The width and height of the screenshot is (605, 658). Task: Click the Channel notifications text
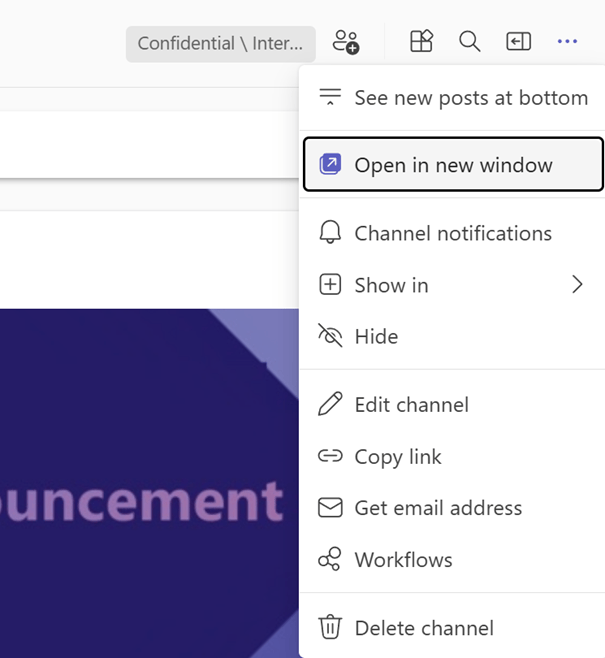point(453,233)
